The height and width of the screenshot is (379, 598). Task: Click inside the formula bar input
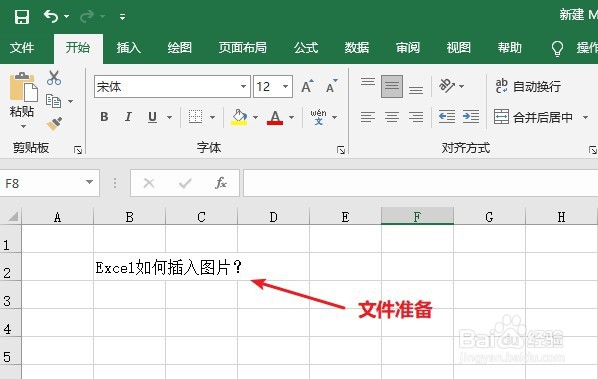coord(421,183)
